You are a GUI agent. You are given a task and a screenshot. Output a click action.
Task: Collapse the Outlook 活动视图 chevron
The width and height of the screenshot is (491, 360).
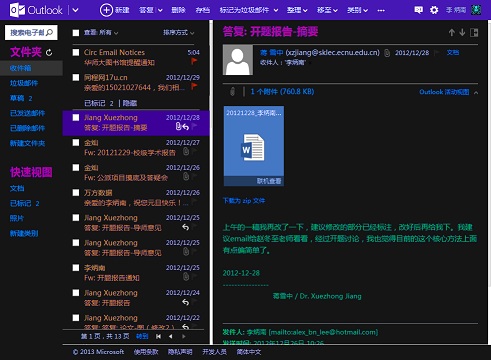(476, 92)
